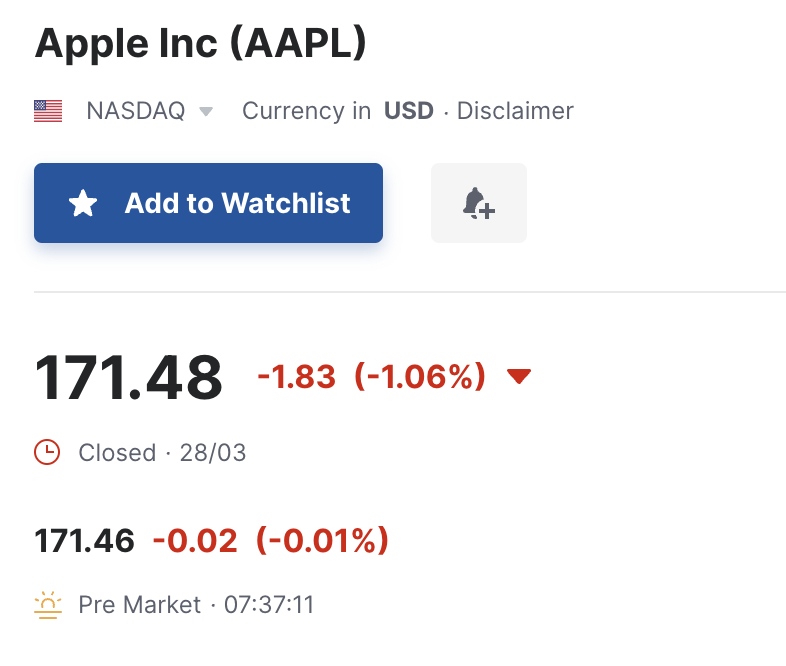Click the red down triangle indicator
Screen dimensions: 786x666
point(518,377)
